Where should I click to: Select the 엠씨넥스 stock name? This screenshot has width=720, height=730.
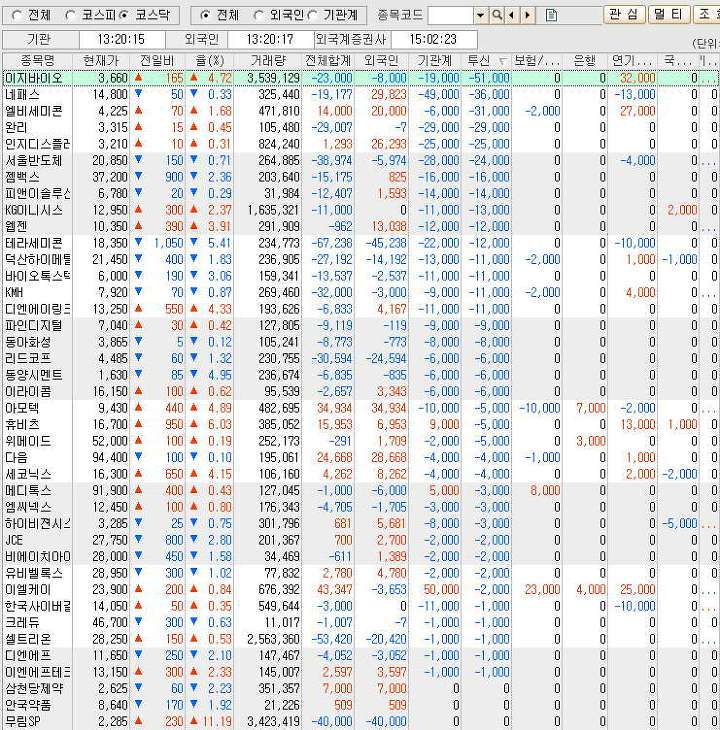pos(28,507)
